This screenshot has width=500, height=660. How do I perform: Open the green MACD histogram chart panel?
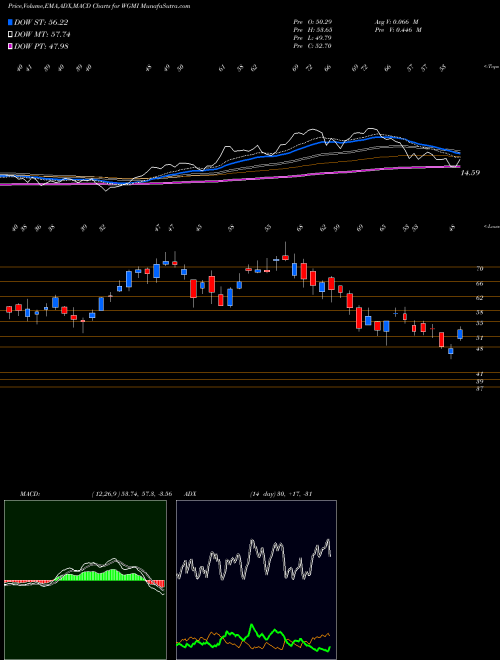(85, 580)
